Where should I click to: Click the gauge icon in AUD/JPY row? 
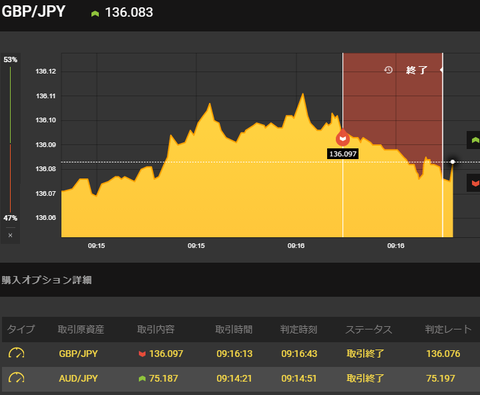point(16,378)
